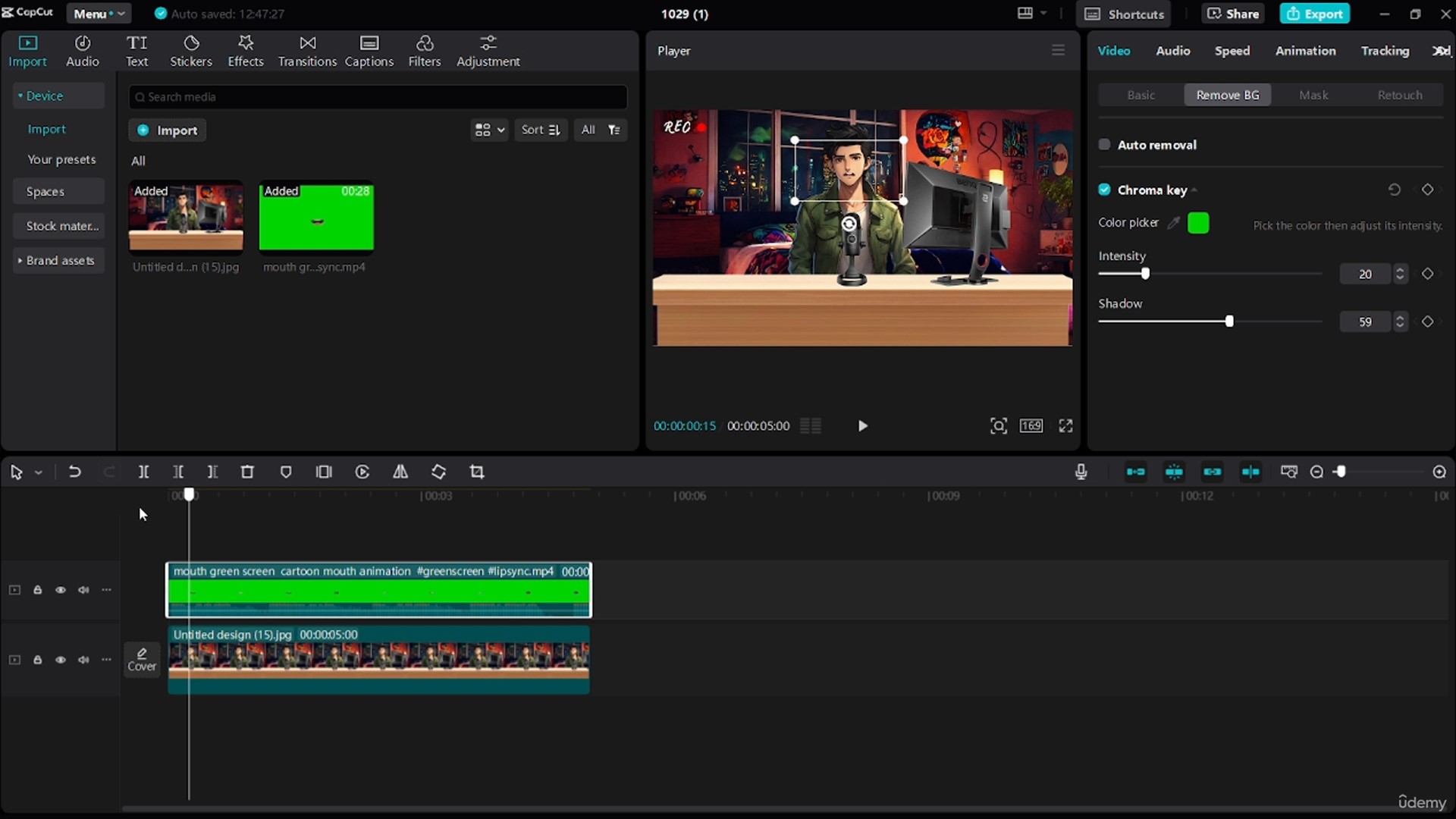The image size is (1456, 819).
Task: Click the Delete trash icon
Action: tap(247, 472)
